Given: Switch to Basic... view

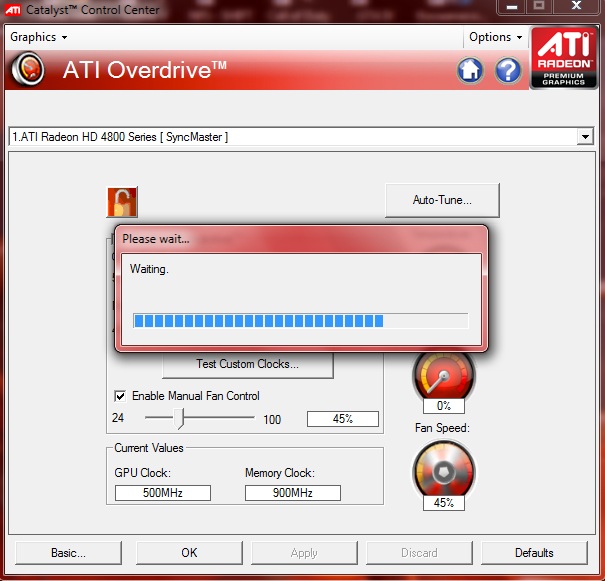Looking at the screenshot, I should pos(68,553).
